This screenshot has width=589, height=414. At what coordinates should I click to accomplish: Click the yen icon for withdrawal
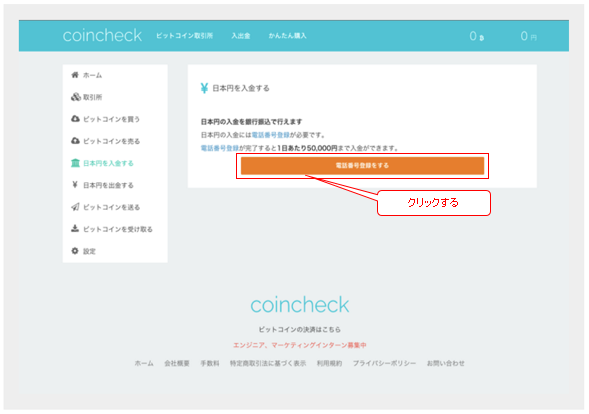point(75,184)
